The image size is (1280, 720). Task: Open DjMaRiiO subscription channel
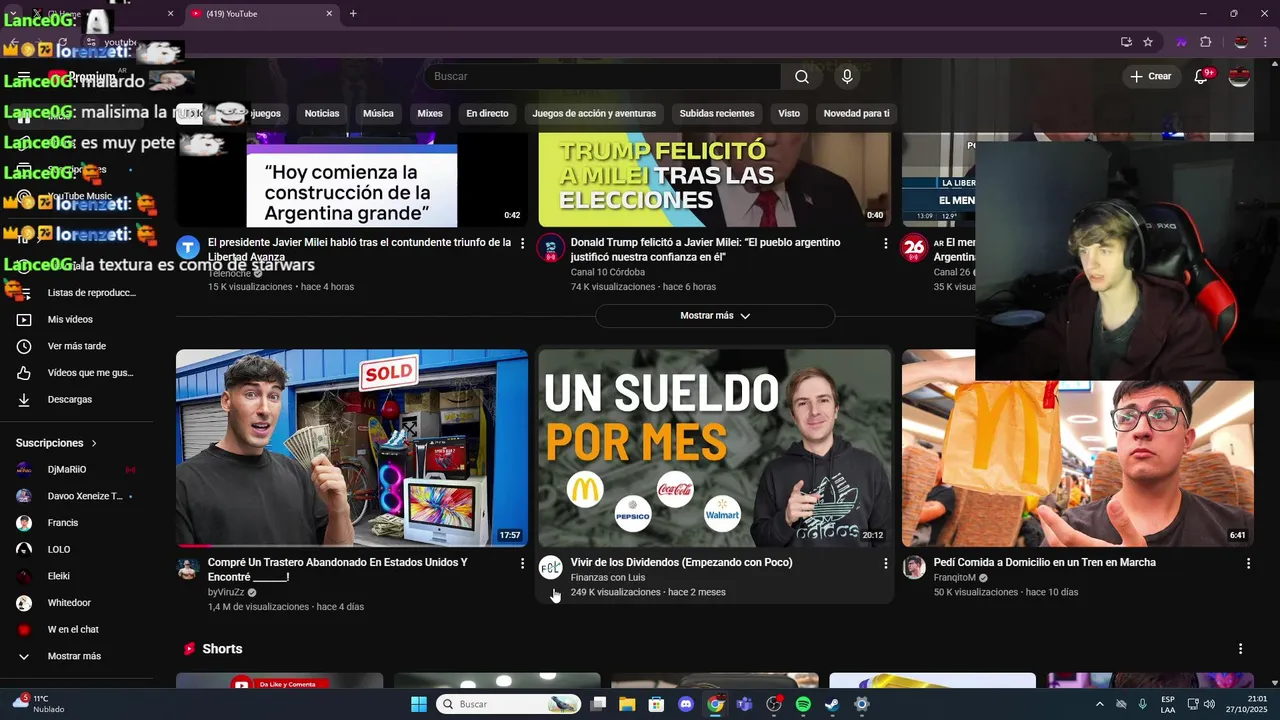click(x=77, y=470)
